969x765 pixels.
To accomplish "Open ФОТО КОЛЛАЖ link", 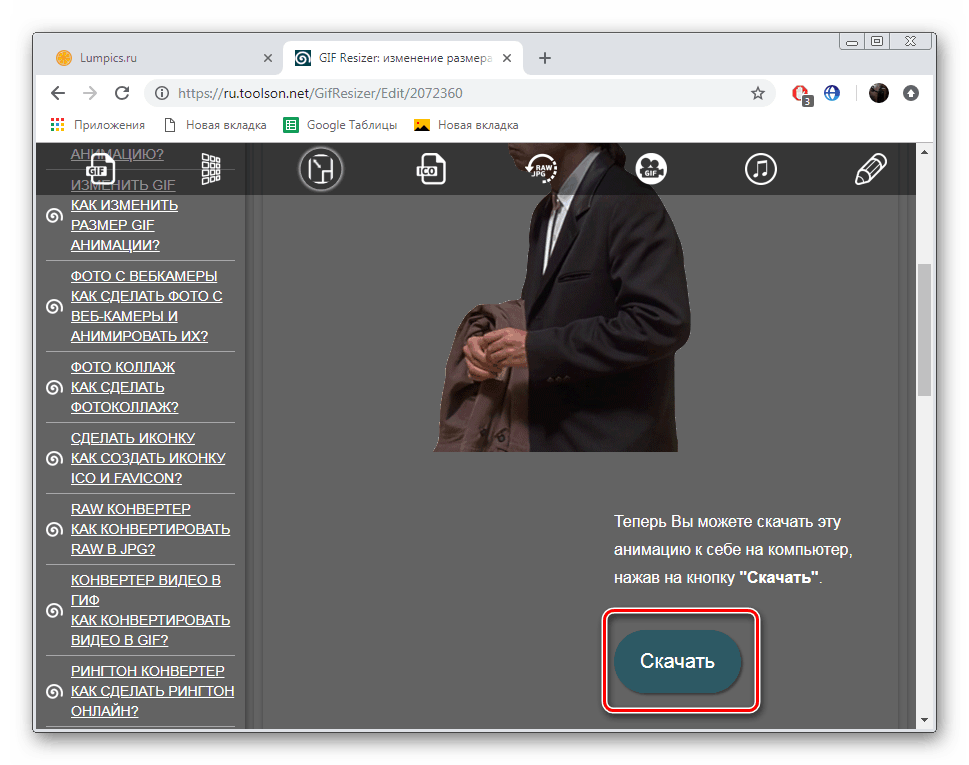I will pos(122,367).
